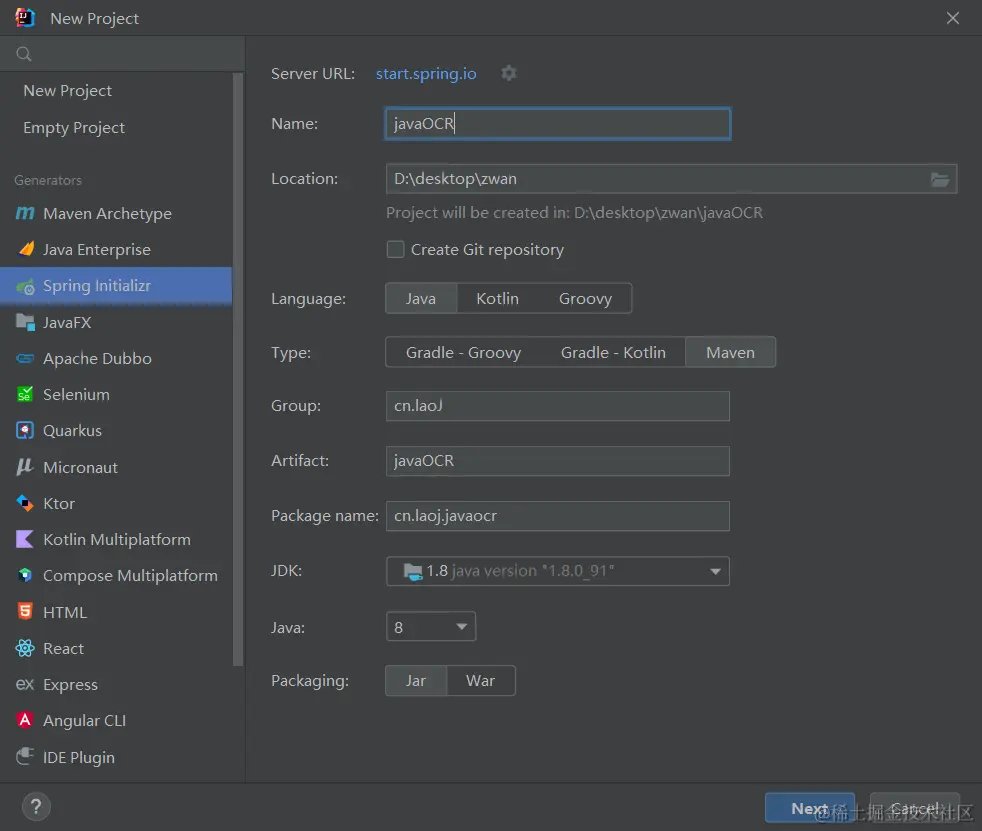Click the Group input field
The height and width of the screenshot is (831, 982).
[557, 406]
